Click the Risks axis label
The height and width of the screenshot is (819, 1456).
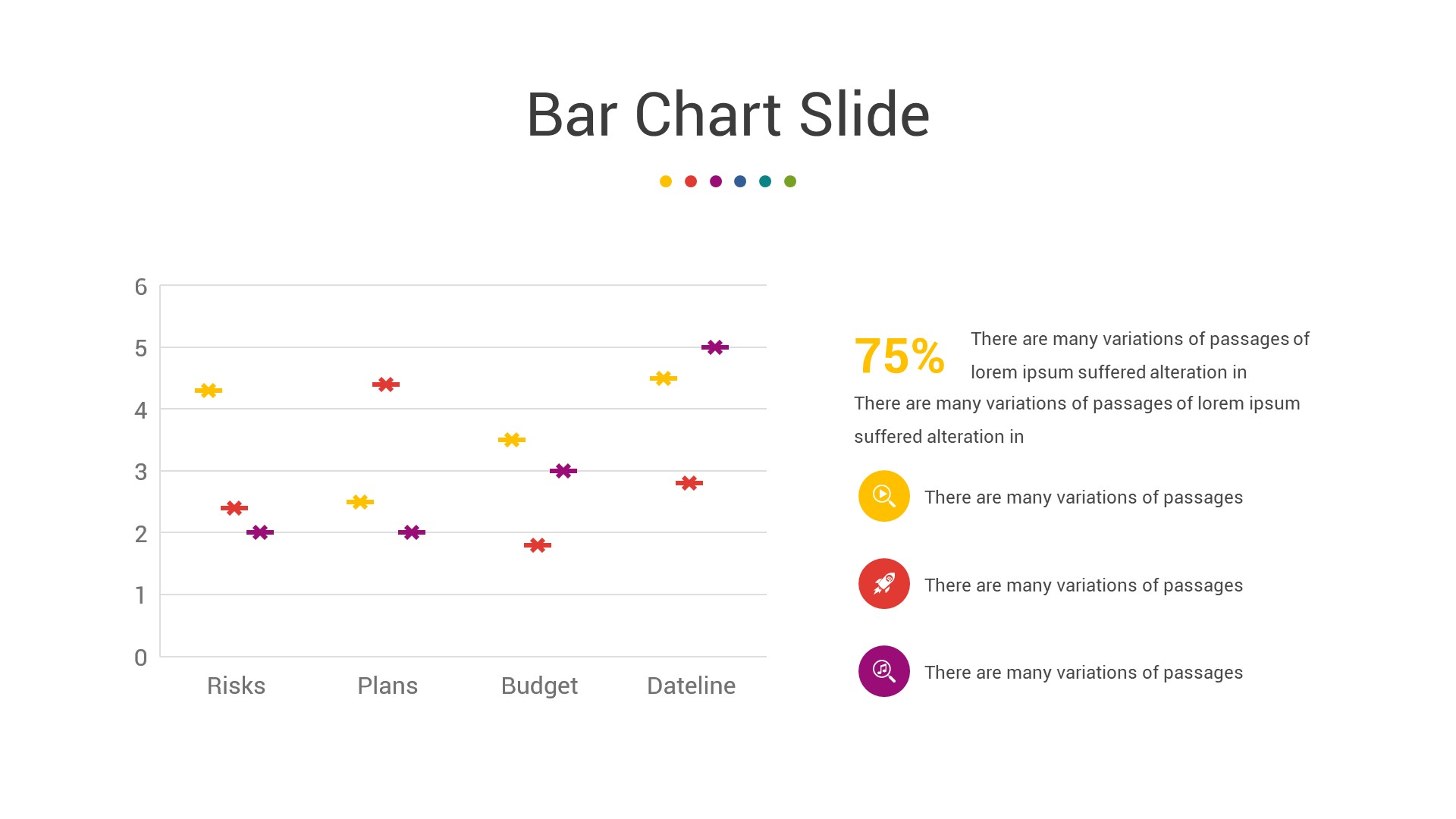tap(236, 686)
